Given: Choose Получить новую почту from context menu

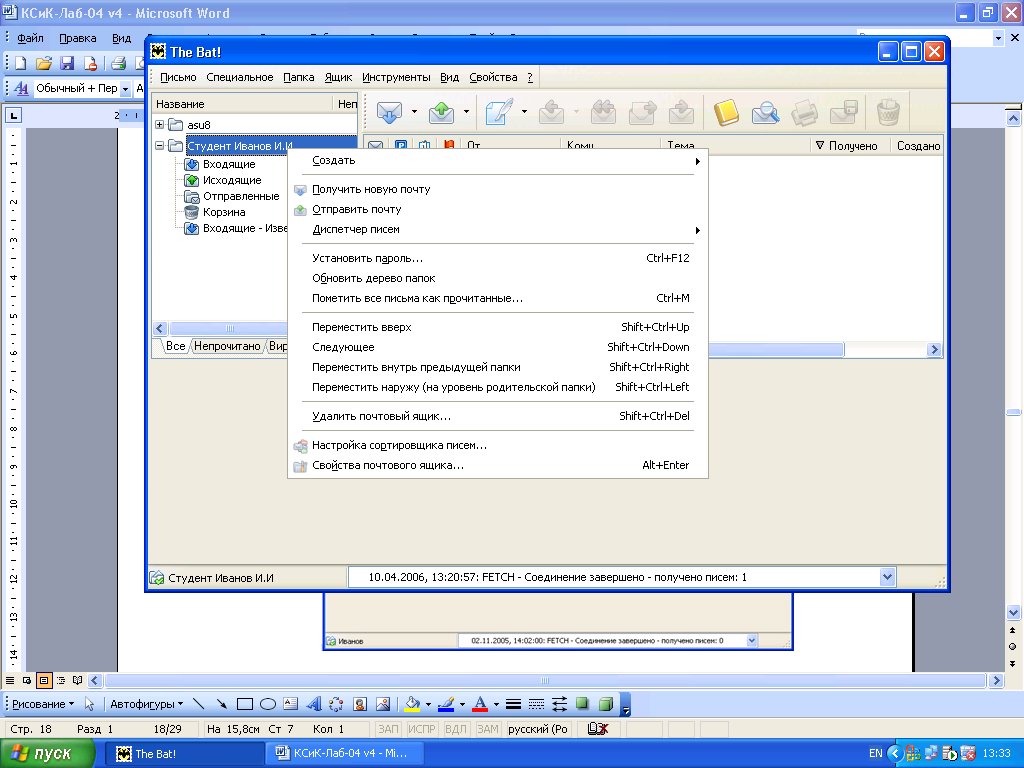Looking at the screenshot, I should [x=498, y=189].
